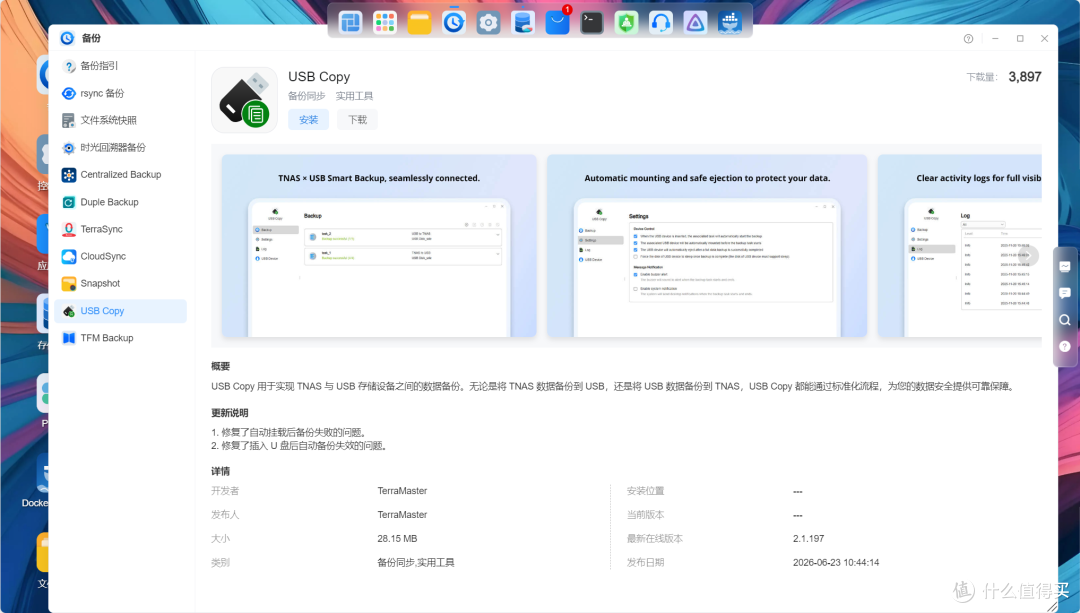Open Docker whale icon in top dock
This screenshot has width=1080, height=613.
(x=729, y=23)
